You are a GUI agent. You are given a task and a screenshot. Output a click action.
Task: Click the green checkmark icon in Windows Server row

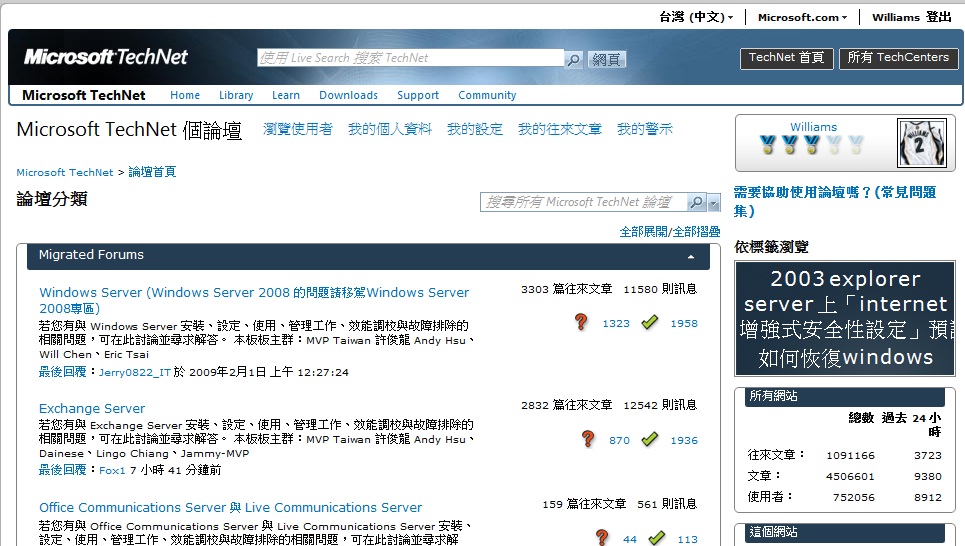click(649, 322)
